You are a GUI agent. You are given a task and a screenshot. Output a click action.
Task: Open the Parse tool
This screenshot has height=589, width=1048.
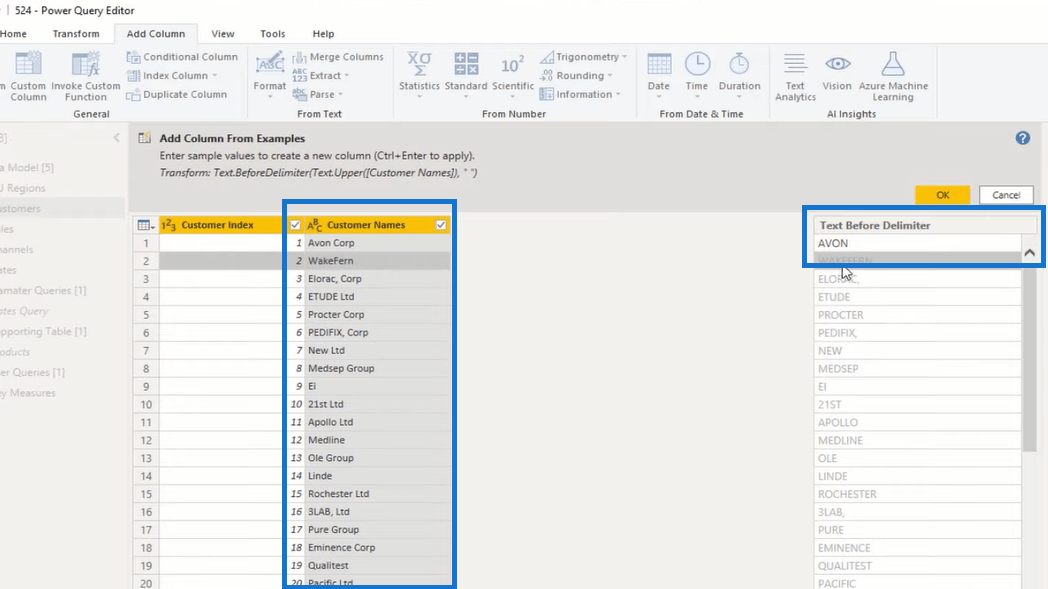click(x=315, y=94)
